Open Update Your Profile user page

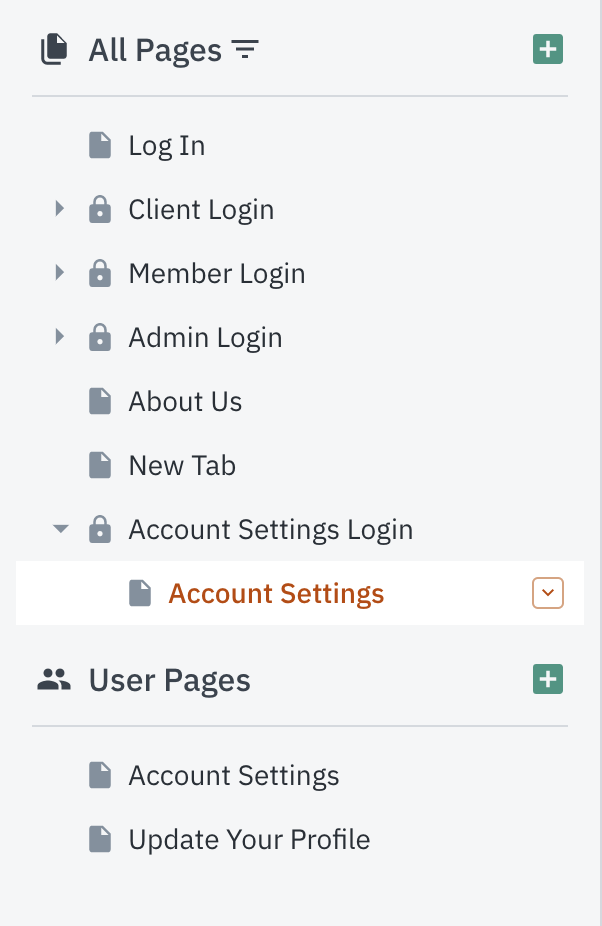(249, 840)
